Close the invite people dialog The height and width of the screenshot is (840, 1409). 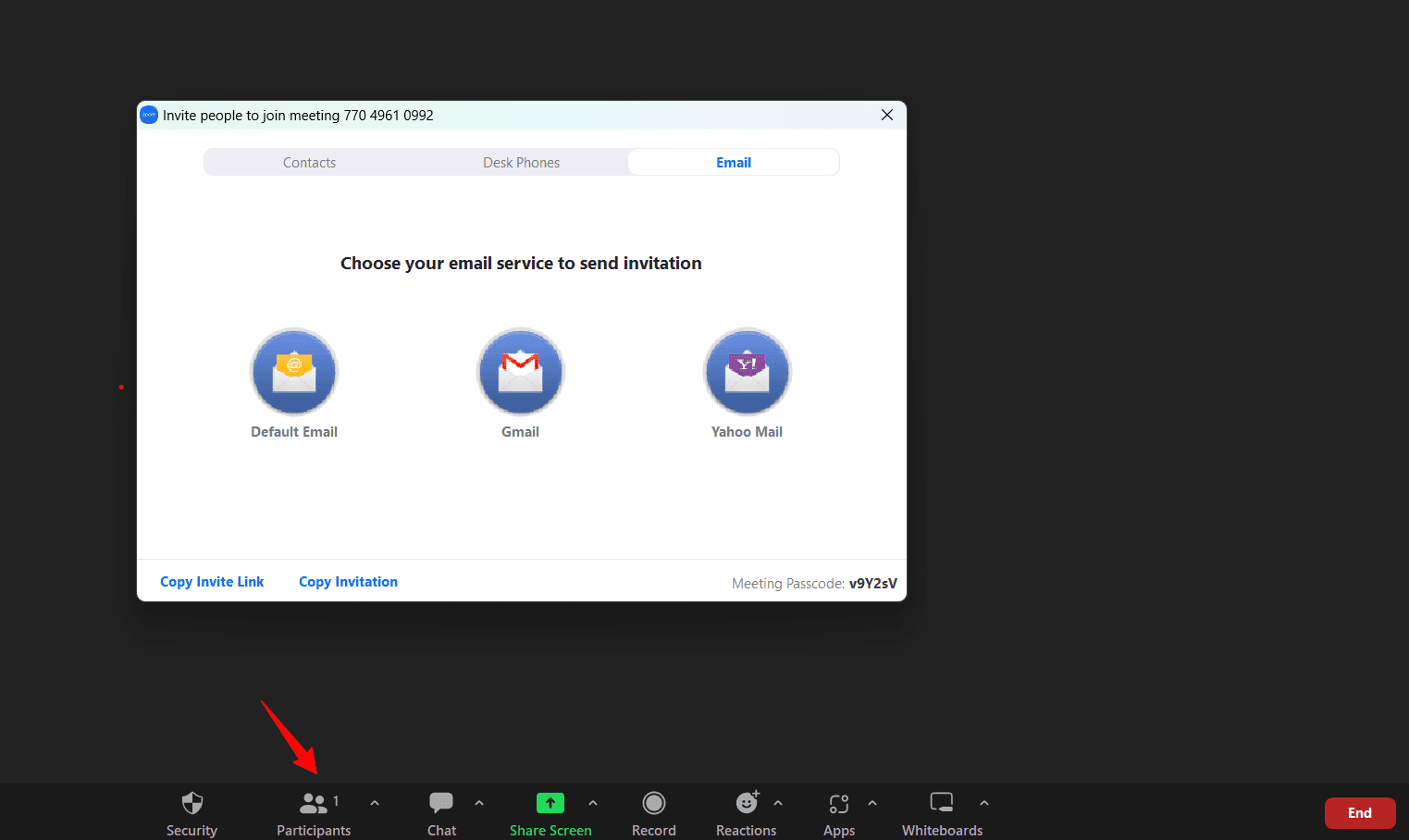click(887, 115)
